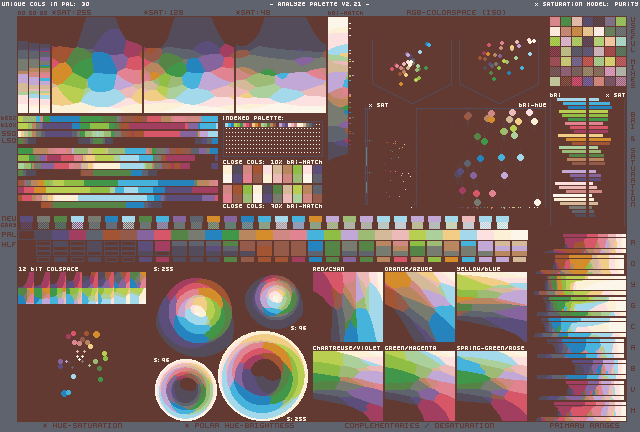Select the Green/Magenta gradient panel
Screen dimensions: 640x432
[419, 385]
